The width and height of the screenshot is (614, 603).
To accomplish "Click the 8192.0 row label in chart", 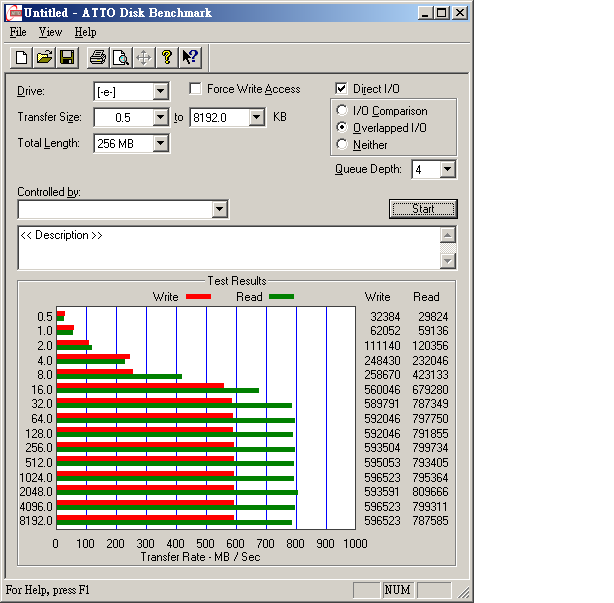I will [36, 520].
